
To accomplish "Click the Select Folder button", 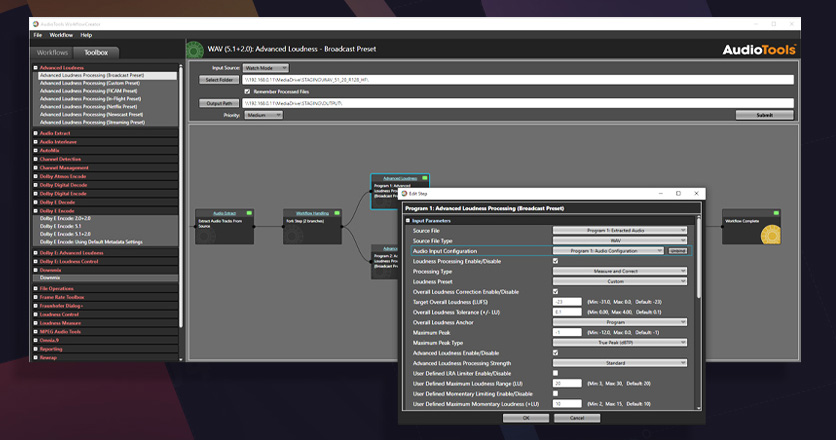I will pyautogui.click(x=219, y=80).
